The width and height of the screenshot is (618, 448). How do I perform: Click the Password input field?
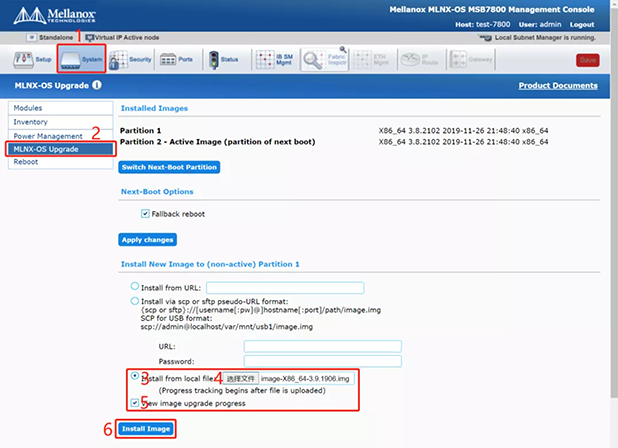323,361
